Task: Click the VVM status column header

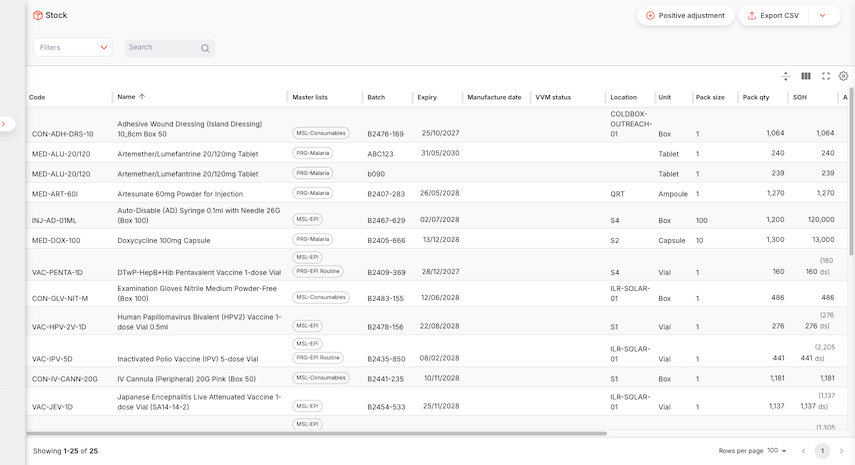Action: [x=553, y=97]
